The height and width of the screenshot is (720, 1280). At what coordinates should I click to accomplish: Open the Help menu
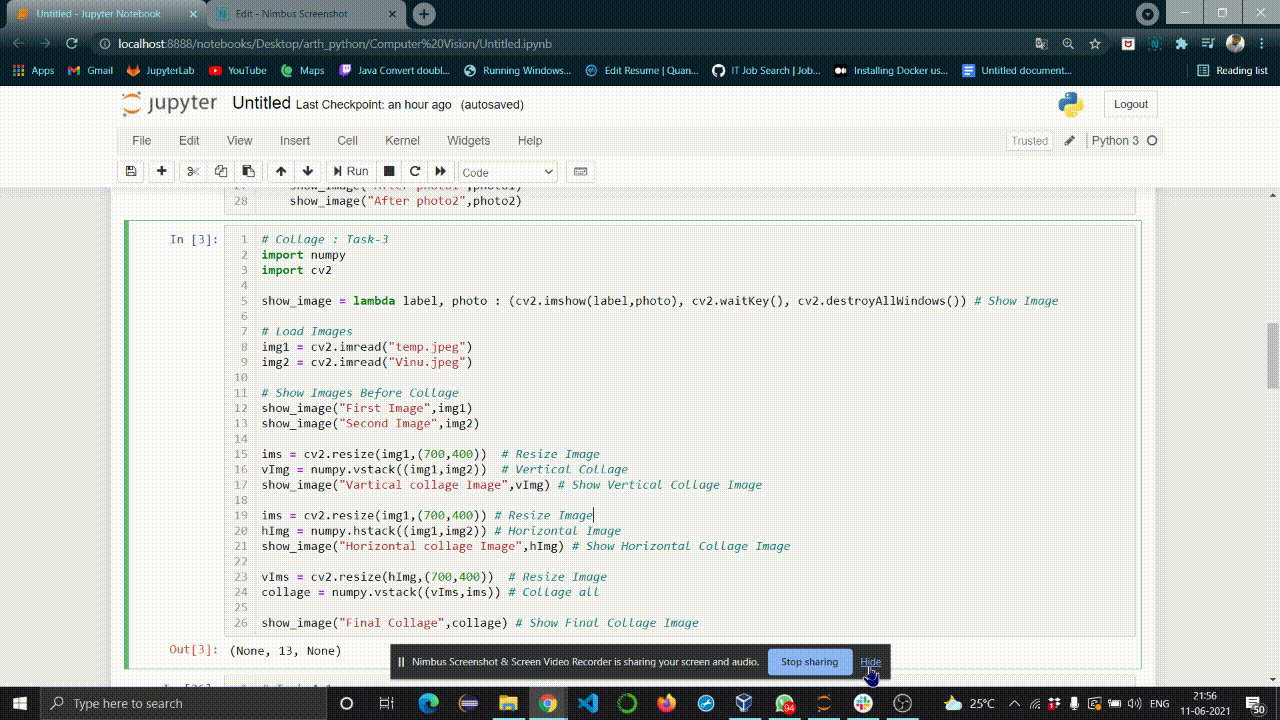click(x=530, y=141)
